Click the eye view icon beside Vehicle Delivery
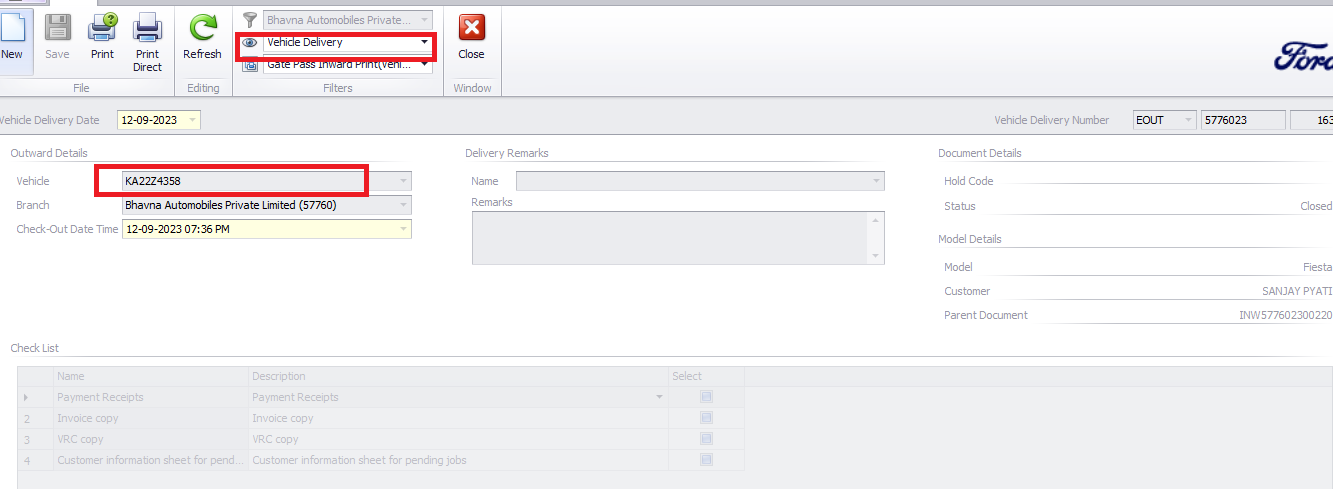 [x=250, y=42]
